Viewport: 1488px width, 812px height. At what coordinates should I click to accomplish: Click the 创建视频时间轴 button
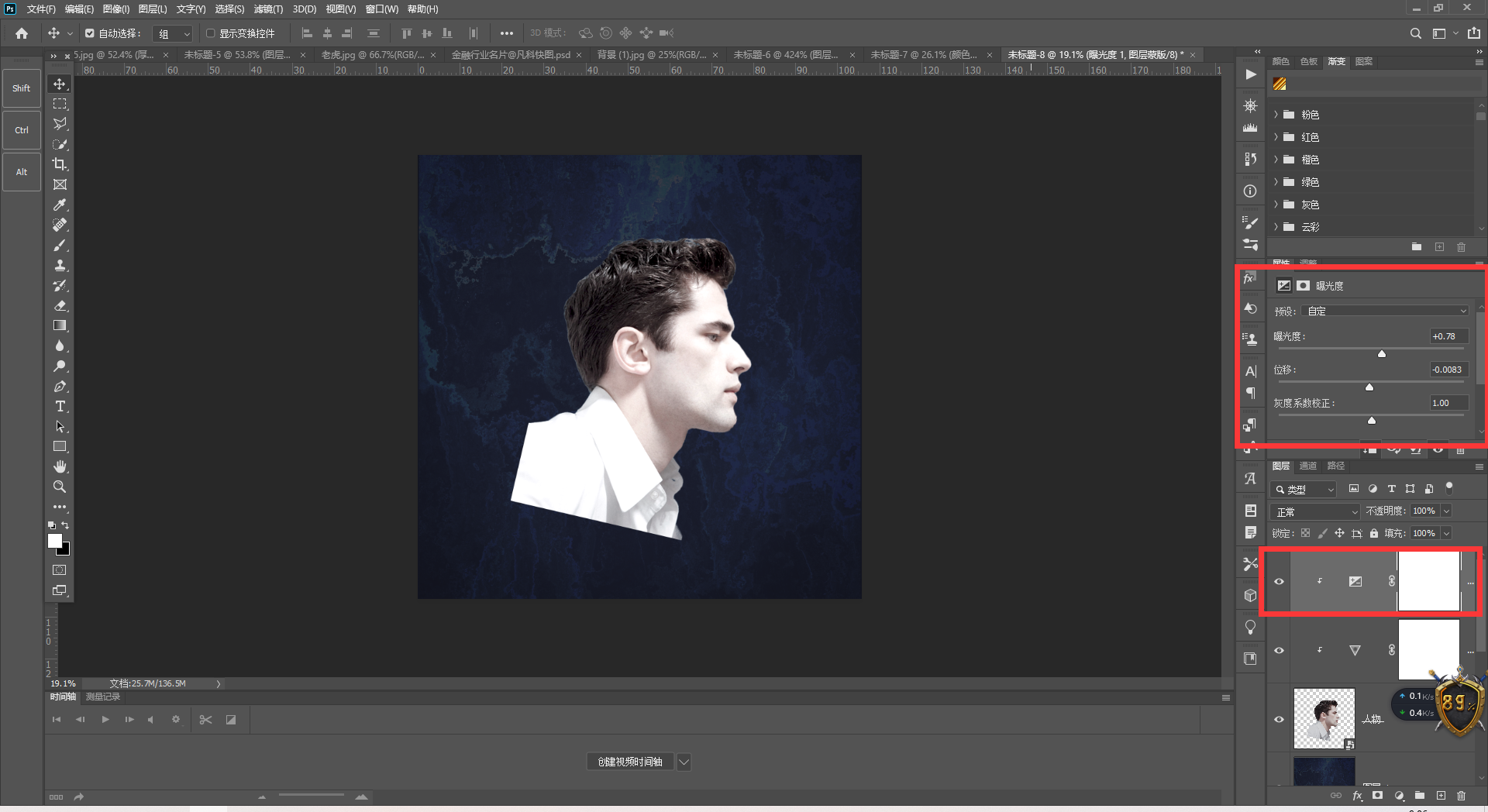click(x=630, y=762)
